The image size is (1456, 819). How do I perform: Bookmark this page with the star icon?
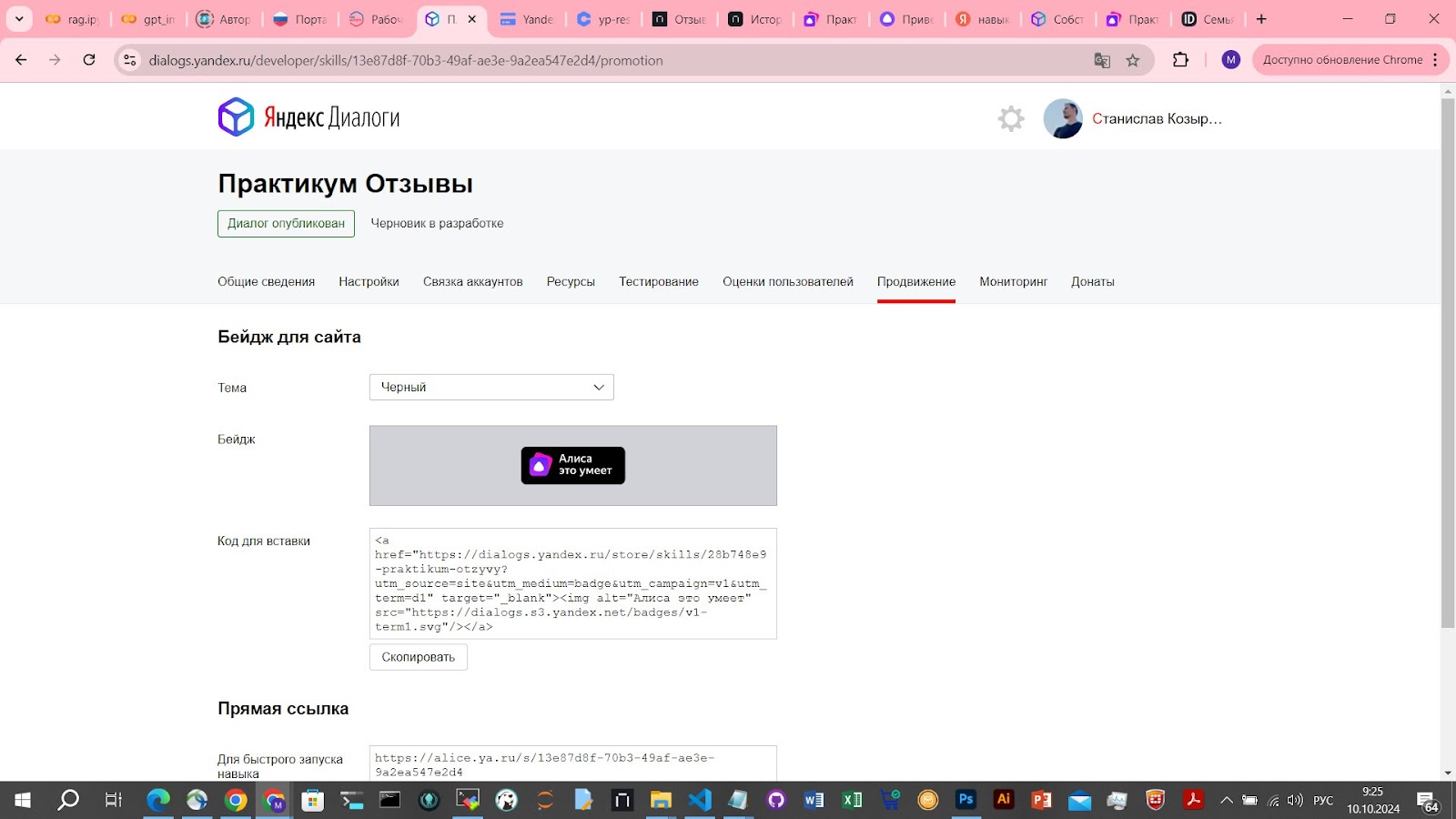(x=1133, y=60)
